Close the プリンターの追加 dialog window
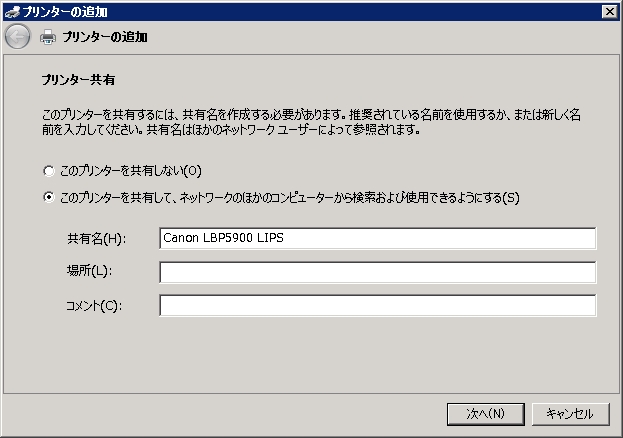Image resolution: width=623 pixels, height=438 pixels. [x=609, y=11]
